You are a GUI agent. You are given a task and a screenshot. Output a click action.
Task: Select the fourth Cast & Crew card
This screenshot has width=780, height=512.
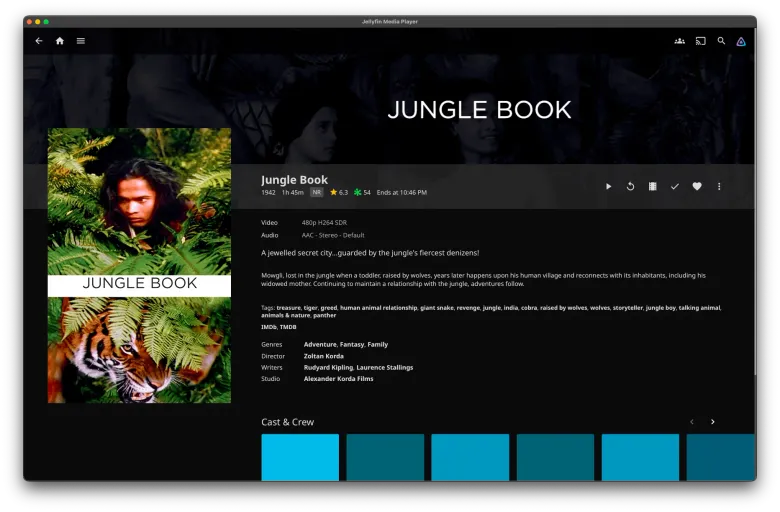click(555, 457)
